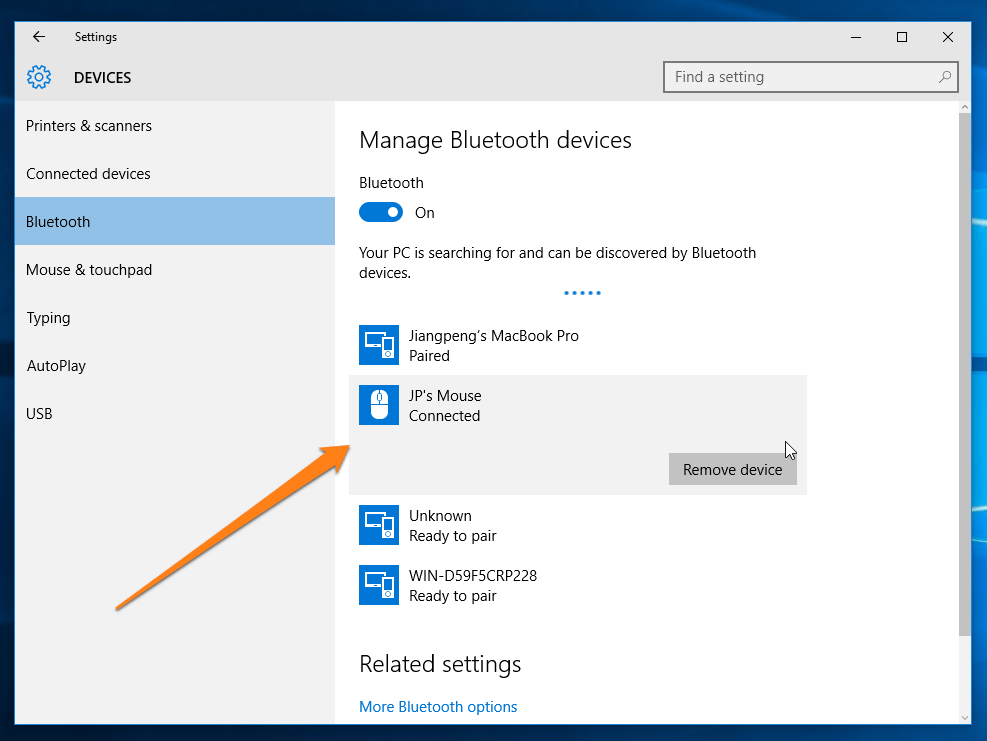Click the vertical scrollbar thumb
This screenshot has height=741, width=987.
click(965, 375)
